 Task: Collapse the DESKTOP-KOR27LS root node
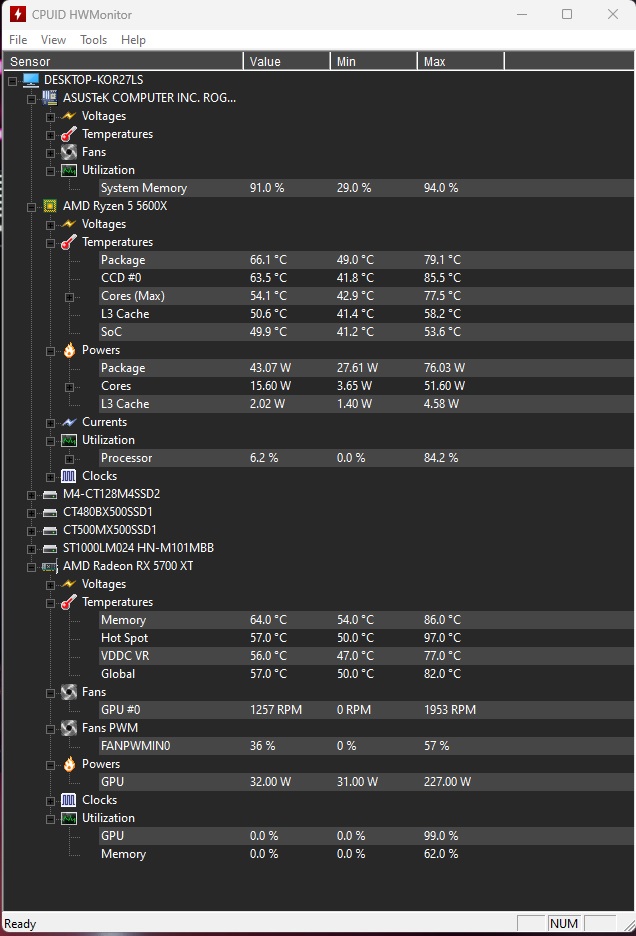point(13,81)
